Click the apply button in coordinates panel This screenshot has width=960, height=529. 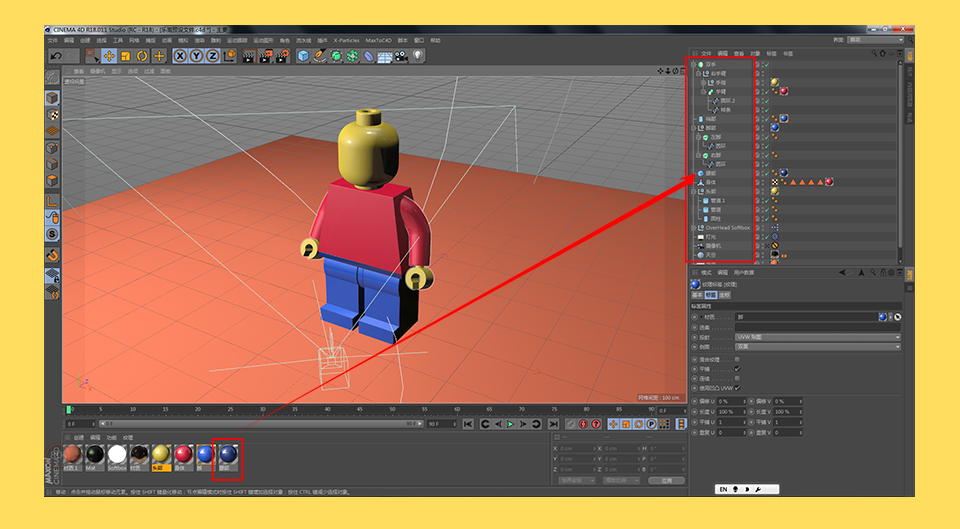[x=667, y=481]
